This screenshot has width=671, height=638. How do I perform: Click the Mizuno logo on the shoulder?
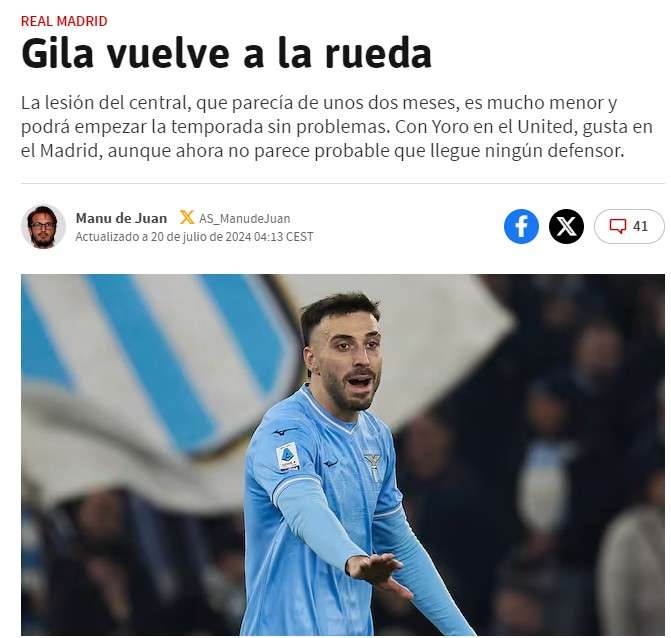click(284, 431)
